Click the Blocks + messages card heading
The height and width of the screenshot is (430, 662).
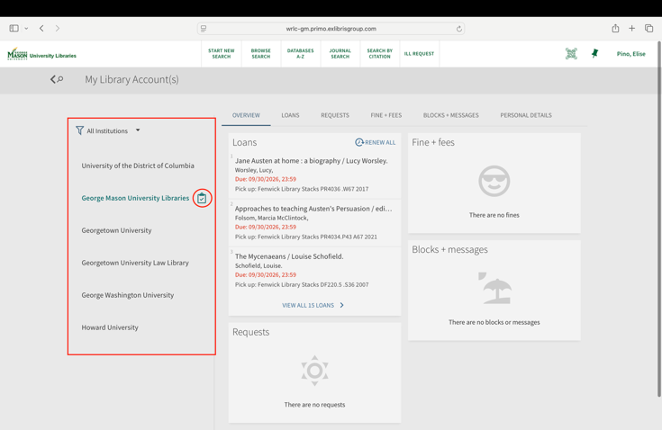pos(450,250)
